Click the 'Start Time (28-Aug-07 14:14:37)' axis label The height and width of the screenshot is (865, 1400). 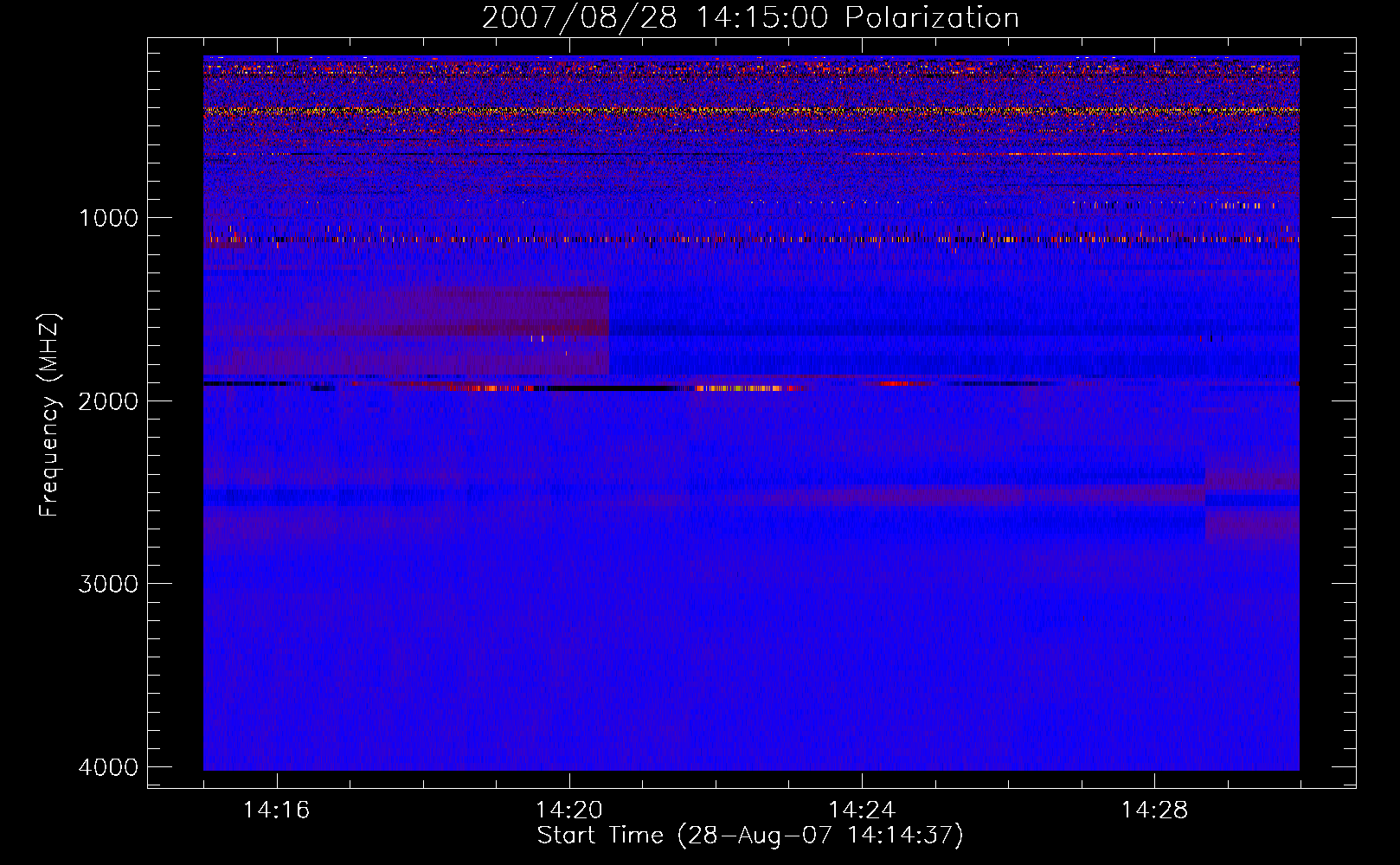click(750, 836)
